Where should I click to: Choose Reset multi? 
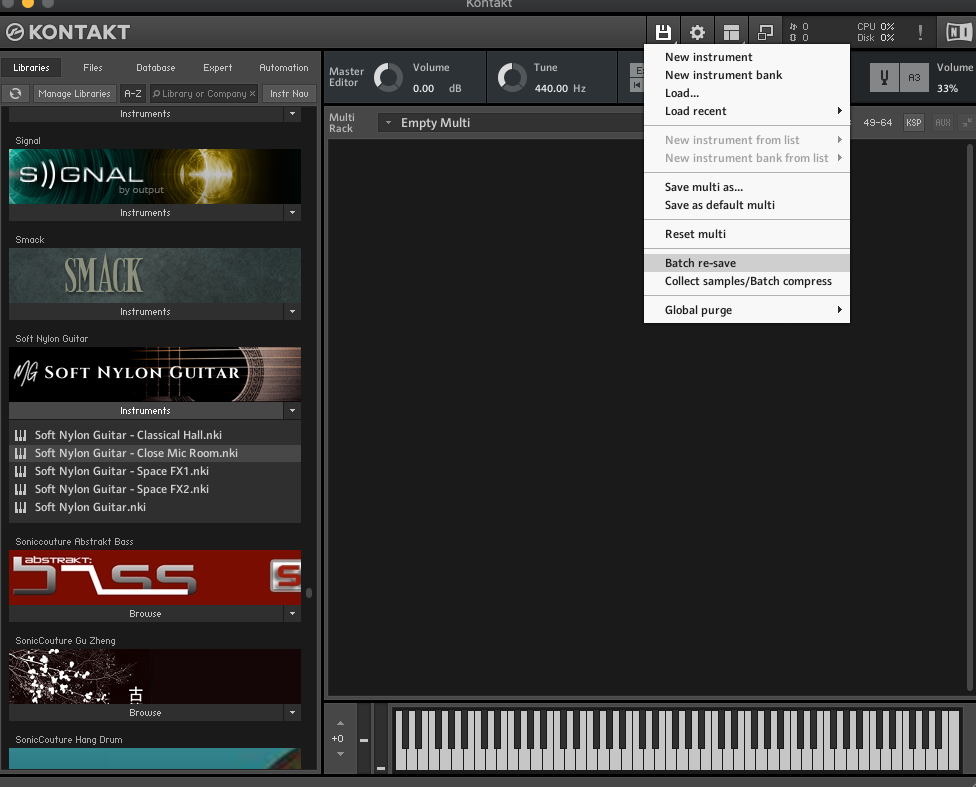(747, 234)
